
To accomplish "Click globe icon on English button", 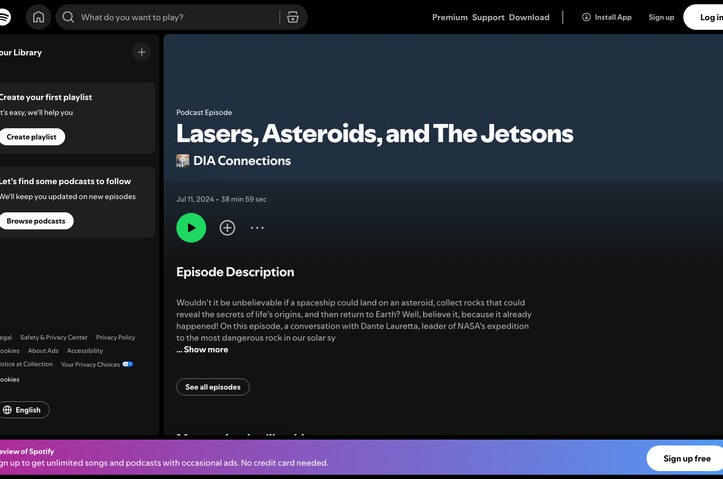I will point(7,410).
